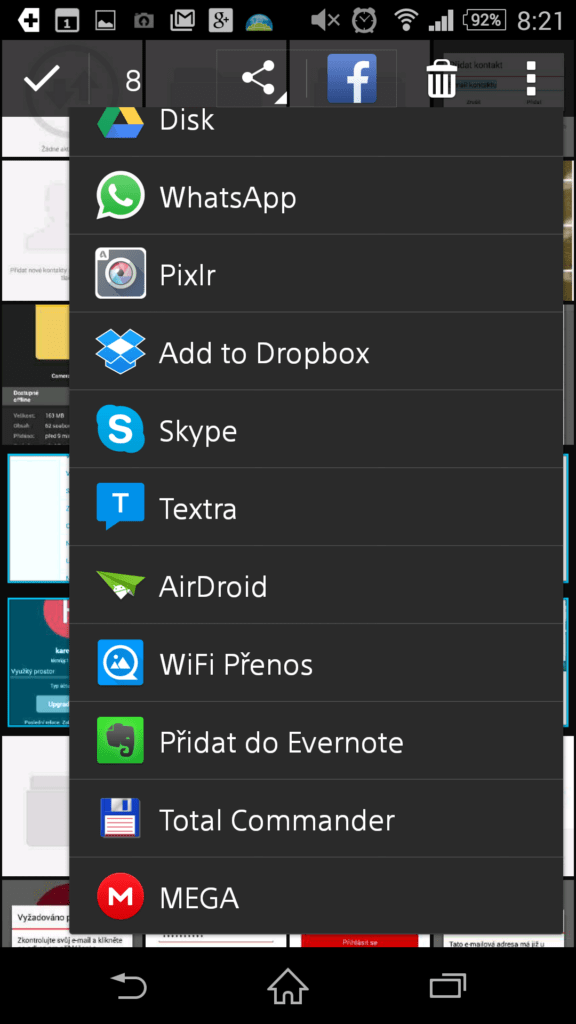Tap the red MEGA icon
Screen dimensions: 576x1024
tap(121, 897)
